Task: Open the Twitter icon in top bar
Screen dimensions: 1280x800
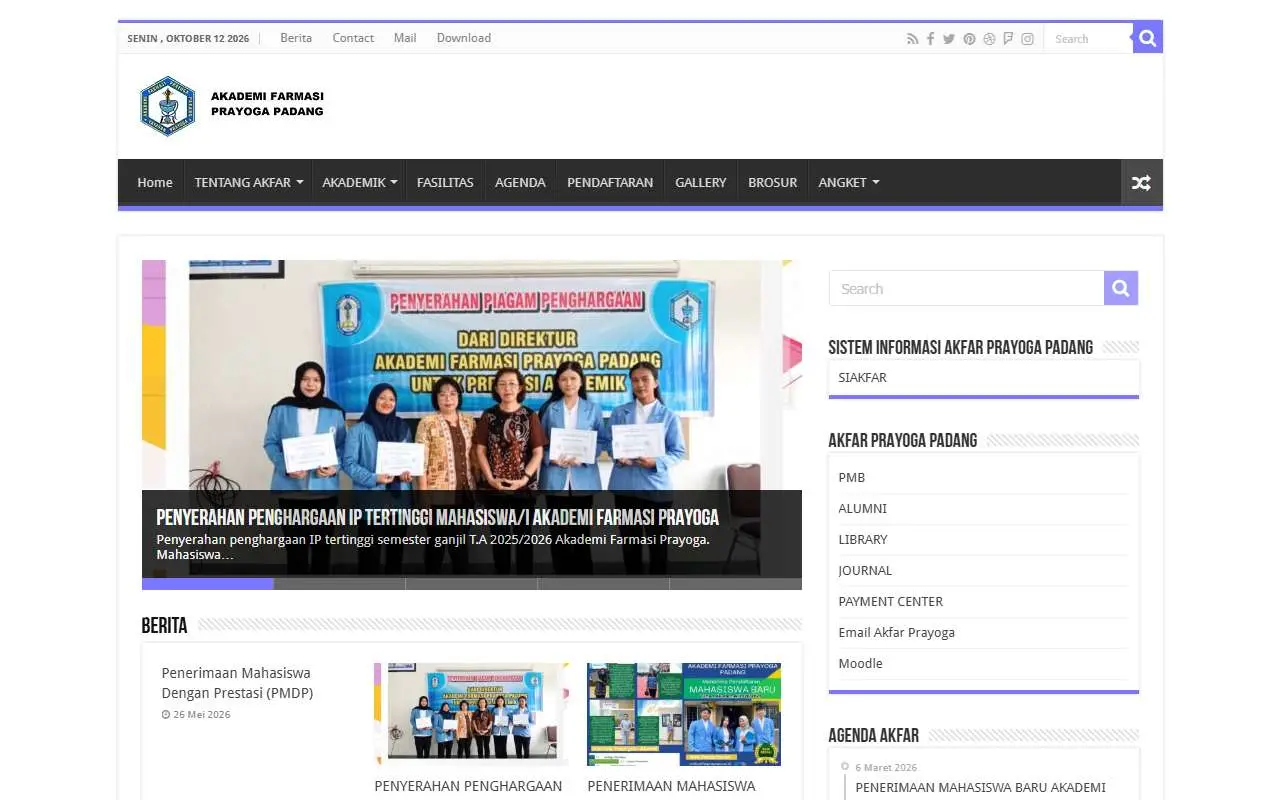Action: pyautogui.click(x=949, y=39)
